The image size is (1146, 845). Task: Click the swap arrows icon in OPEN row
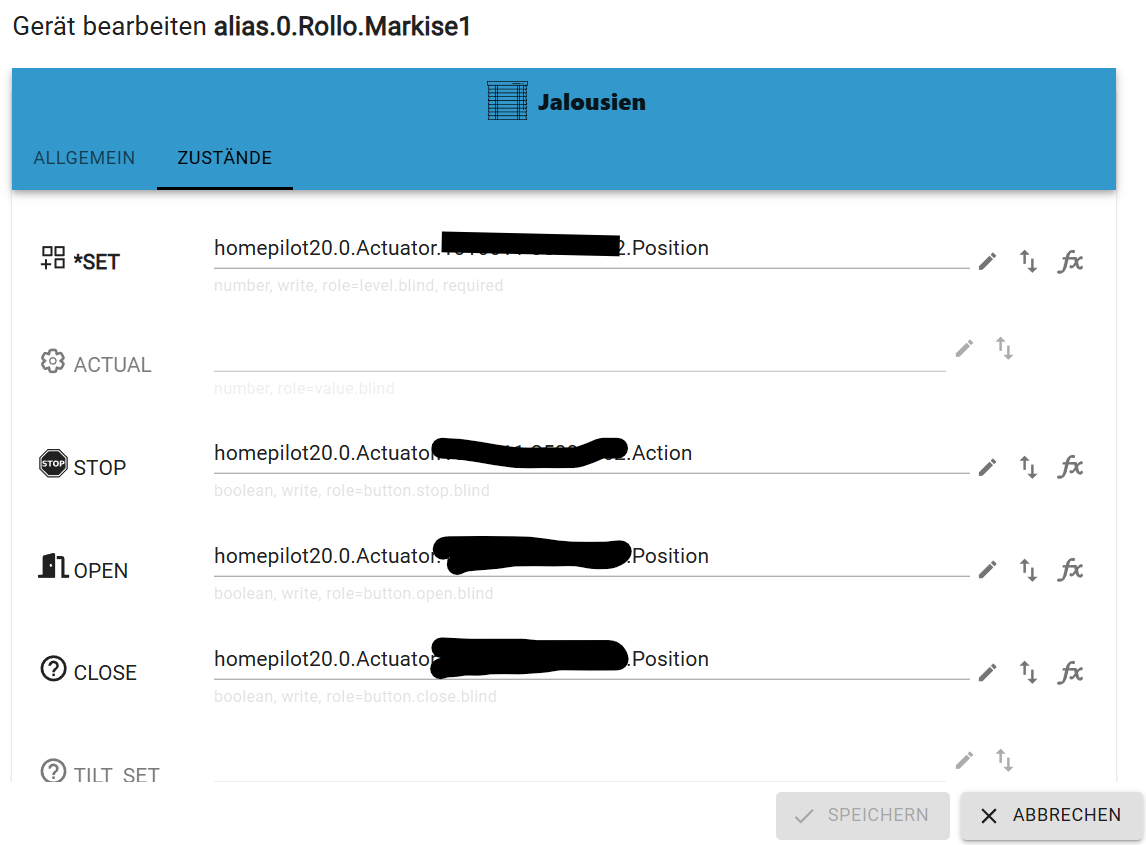(1028, 570)
